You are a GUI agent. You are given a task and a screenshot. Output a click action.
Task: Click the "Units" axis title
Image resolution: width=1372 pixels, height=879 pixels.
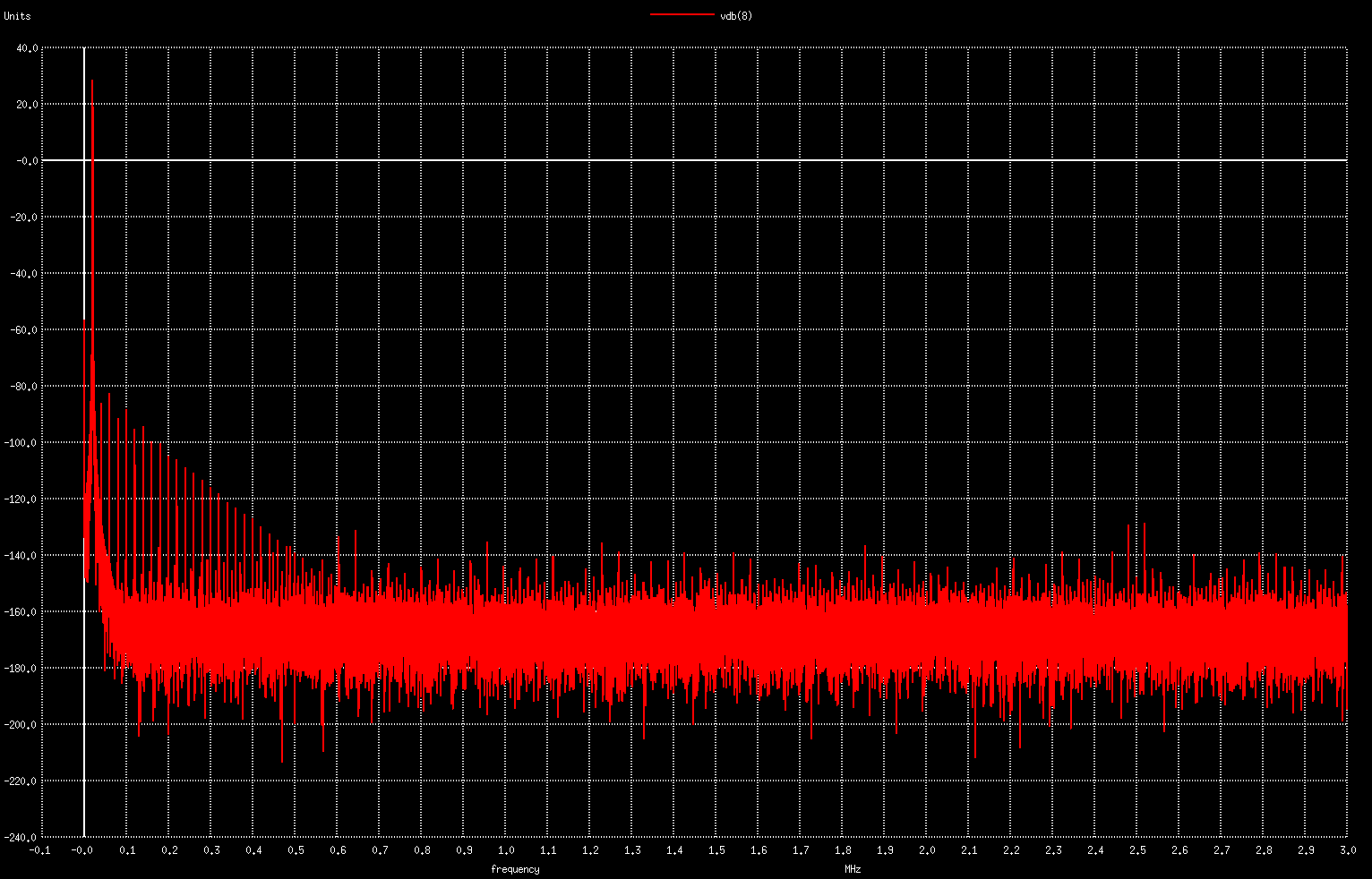17,16
